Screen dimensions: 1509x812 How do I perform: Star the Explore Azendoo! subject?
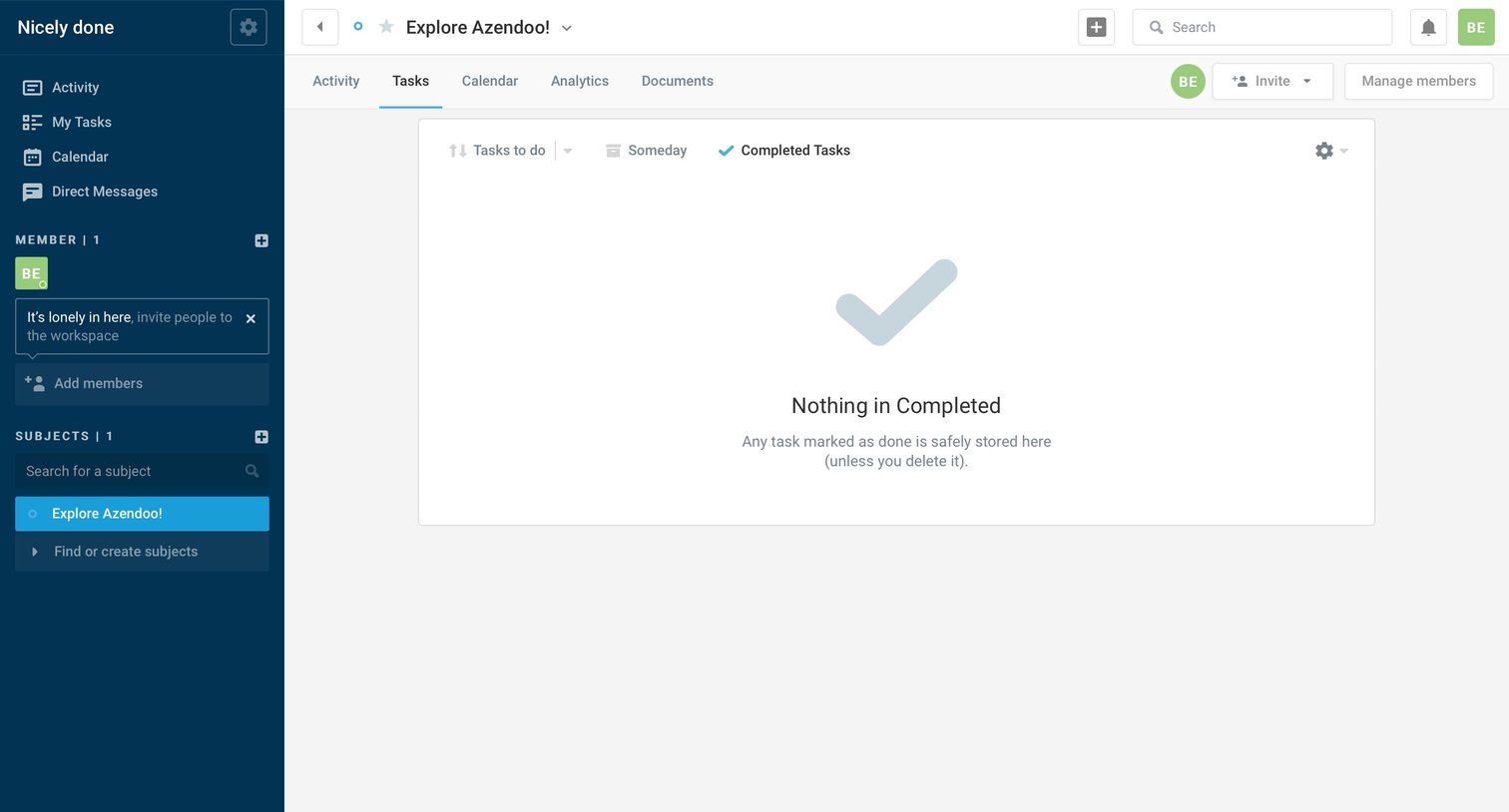(386, 27)
